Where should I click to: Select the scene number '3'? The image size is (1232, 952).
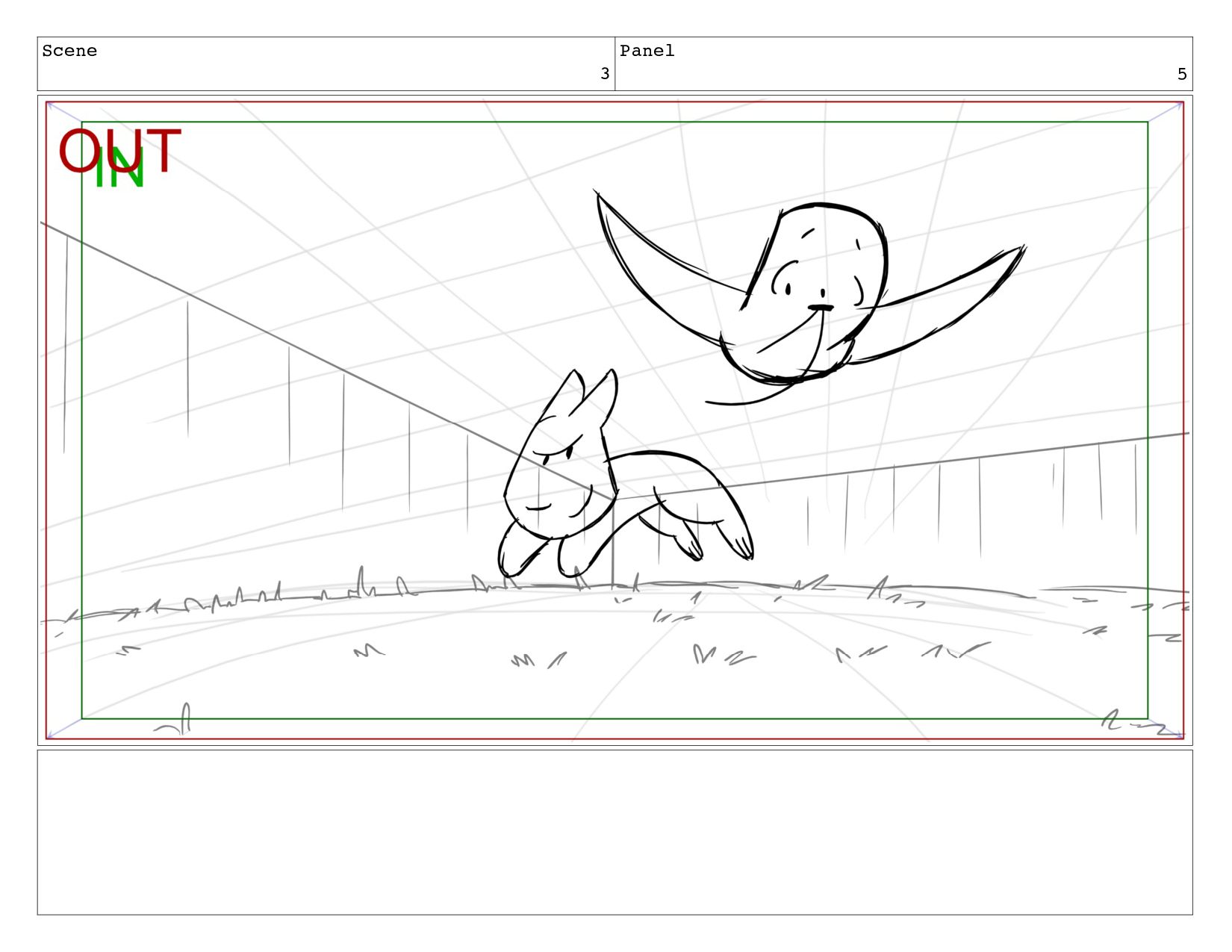click(605, 73)
